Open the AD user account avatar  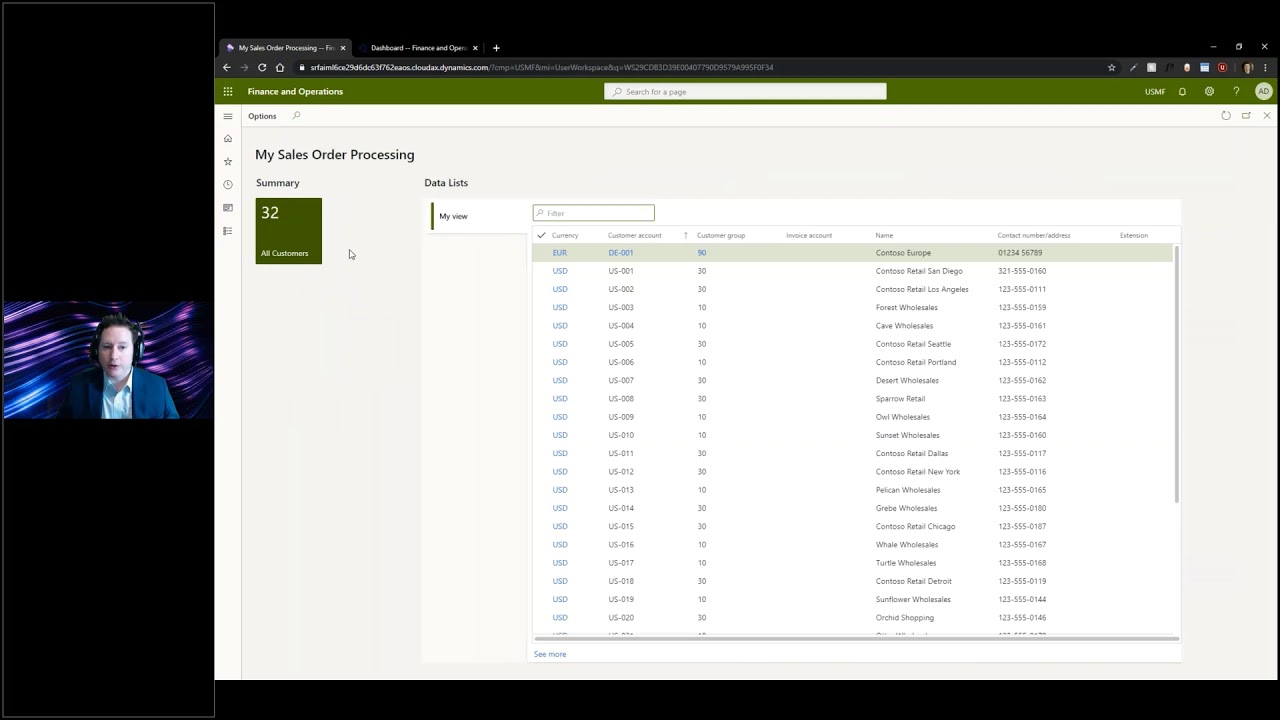[1263, 91]
